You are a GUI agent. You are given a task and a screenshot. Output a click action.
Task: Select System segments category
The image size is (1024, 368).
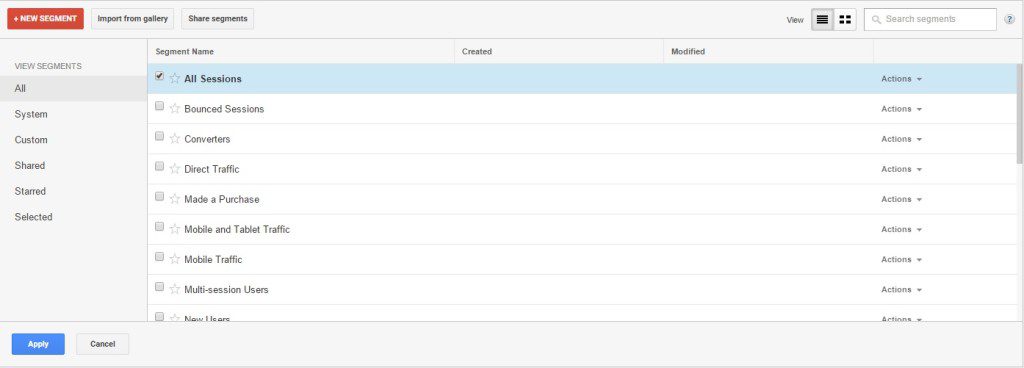74,114
